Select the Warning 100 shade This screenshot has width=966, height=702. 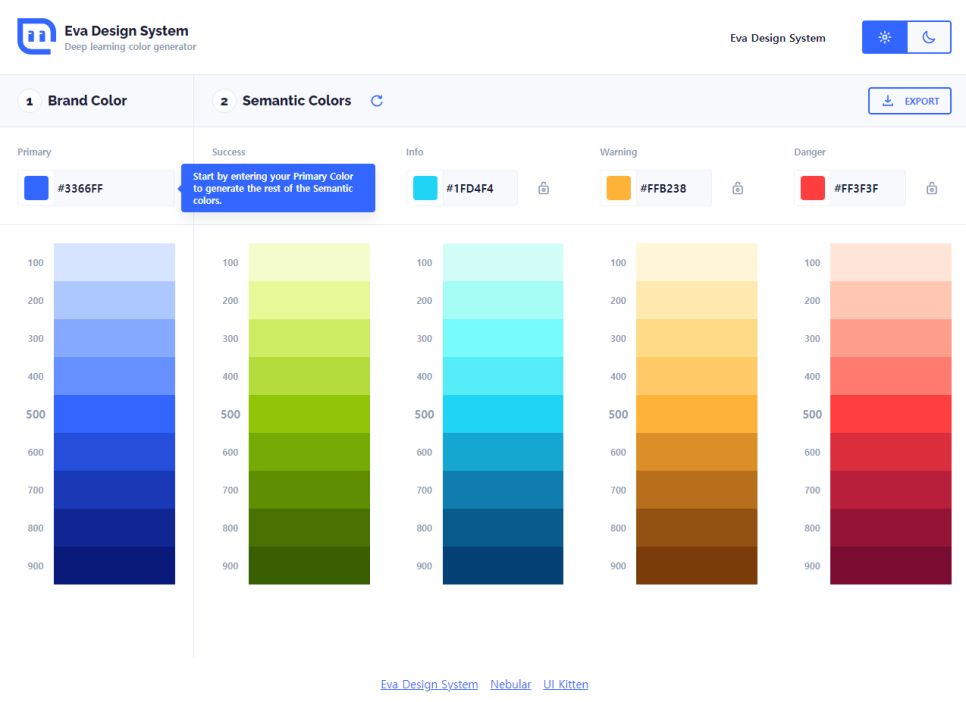coord(697,263)
